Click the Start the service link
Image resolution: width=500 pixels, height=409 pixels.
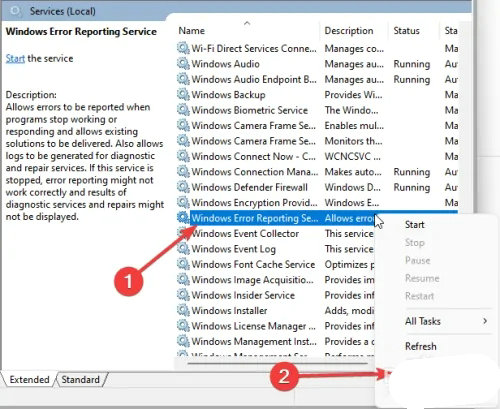pyautogui.click(x=15, y=58)
